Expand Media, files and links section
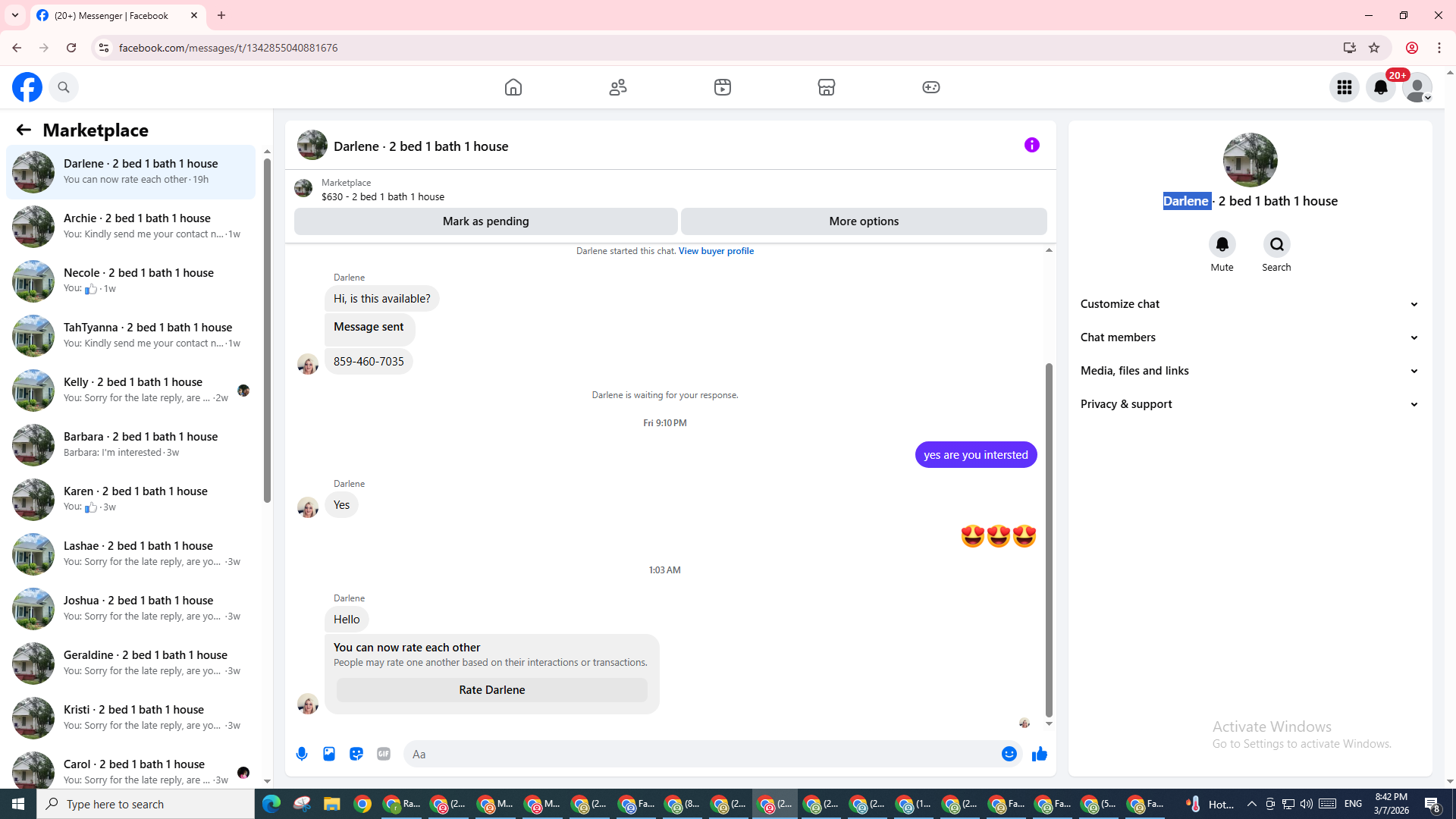The width and height of the screenshot is (1456, 819). (x=1250, y=371)
